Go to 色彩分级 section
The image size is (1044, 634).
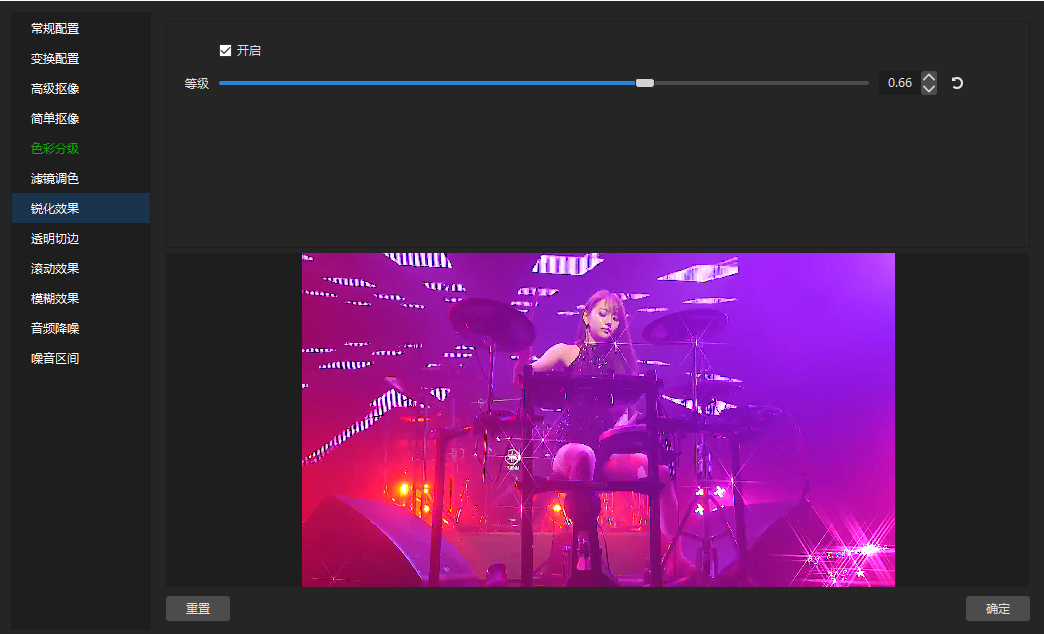81,149
